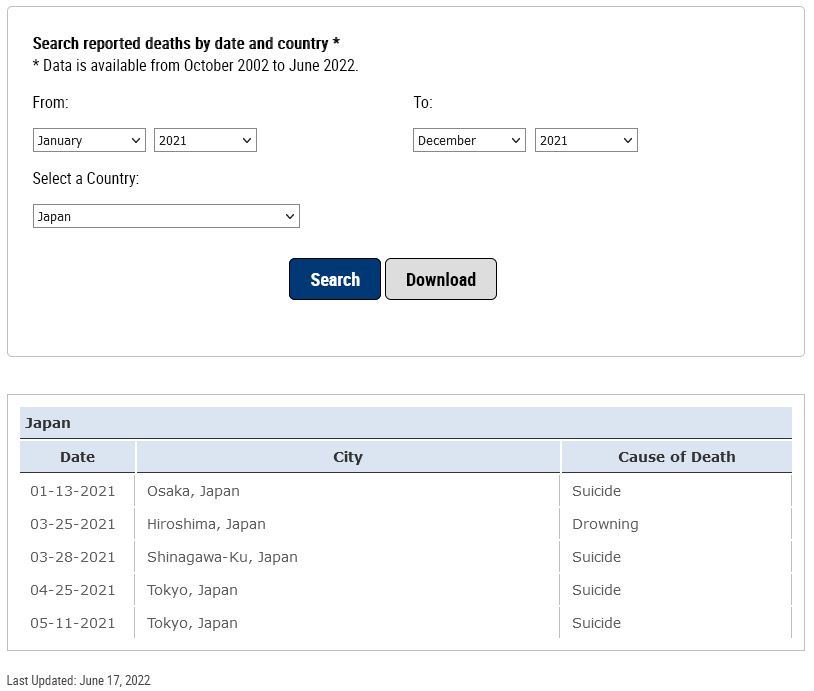The width and height of the screenshot is (814, 691).
Task: Expand the Select a Country dropdown
Action: point(166,216)
